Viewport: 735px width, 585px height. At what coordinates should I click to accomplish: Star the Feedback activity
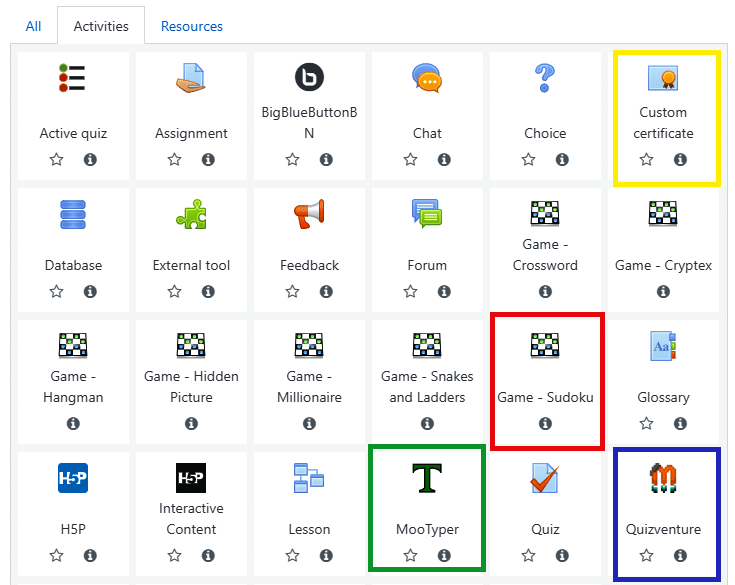pyautogui.click(x=292, y=292)
